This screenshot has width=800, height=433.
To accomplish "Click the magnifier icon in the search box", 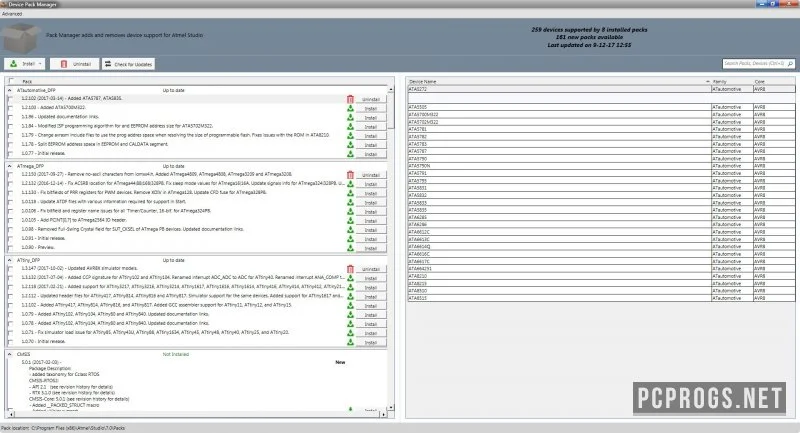I will 790,64.
